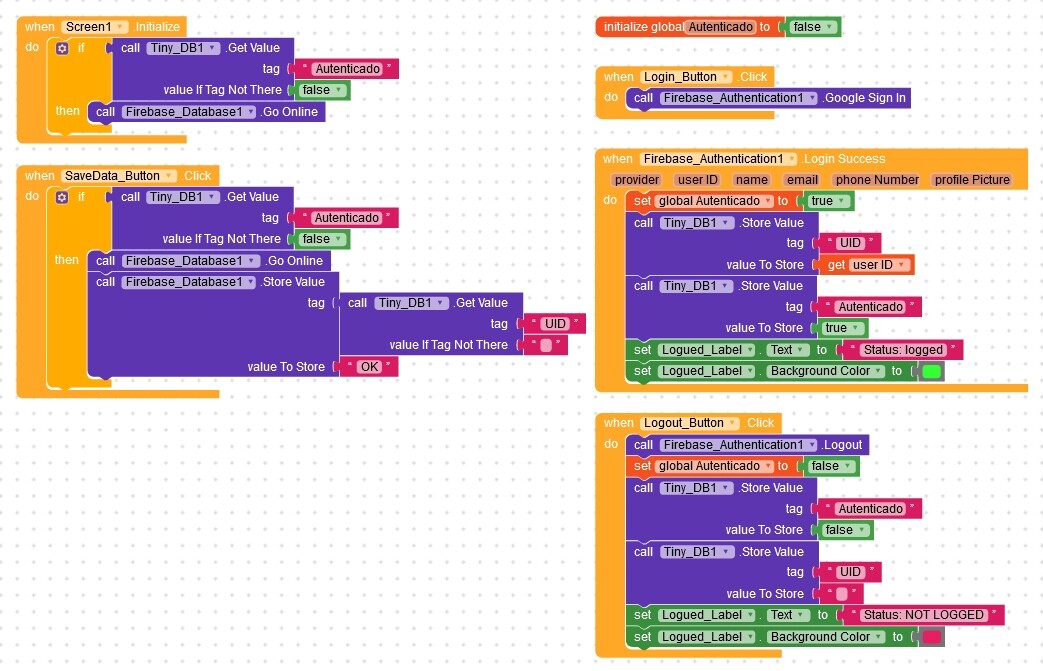Open the get user ID variable dropdown
This screenshot has width=1043, height=671.
pyautogui.click(x=879, y=265)
